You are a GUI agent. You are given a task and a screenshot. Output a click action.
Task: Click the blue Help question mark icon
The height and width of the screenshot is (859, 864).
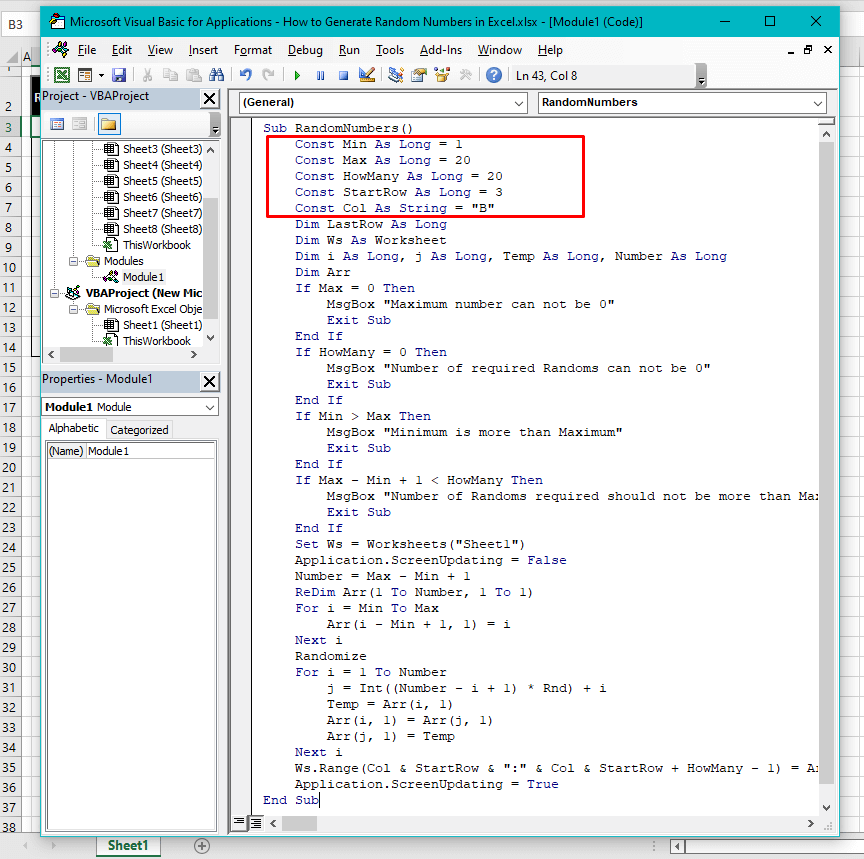(494, 75)
